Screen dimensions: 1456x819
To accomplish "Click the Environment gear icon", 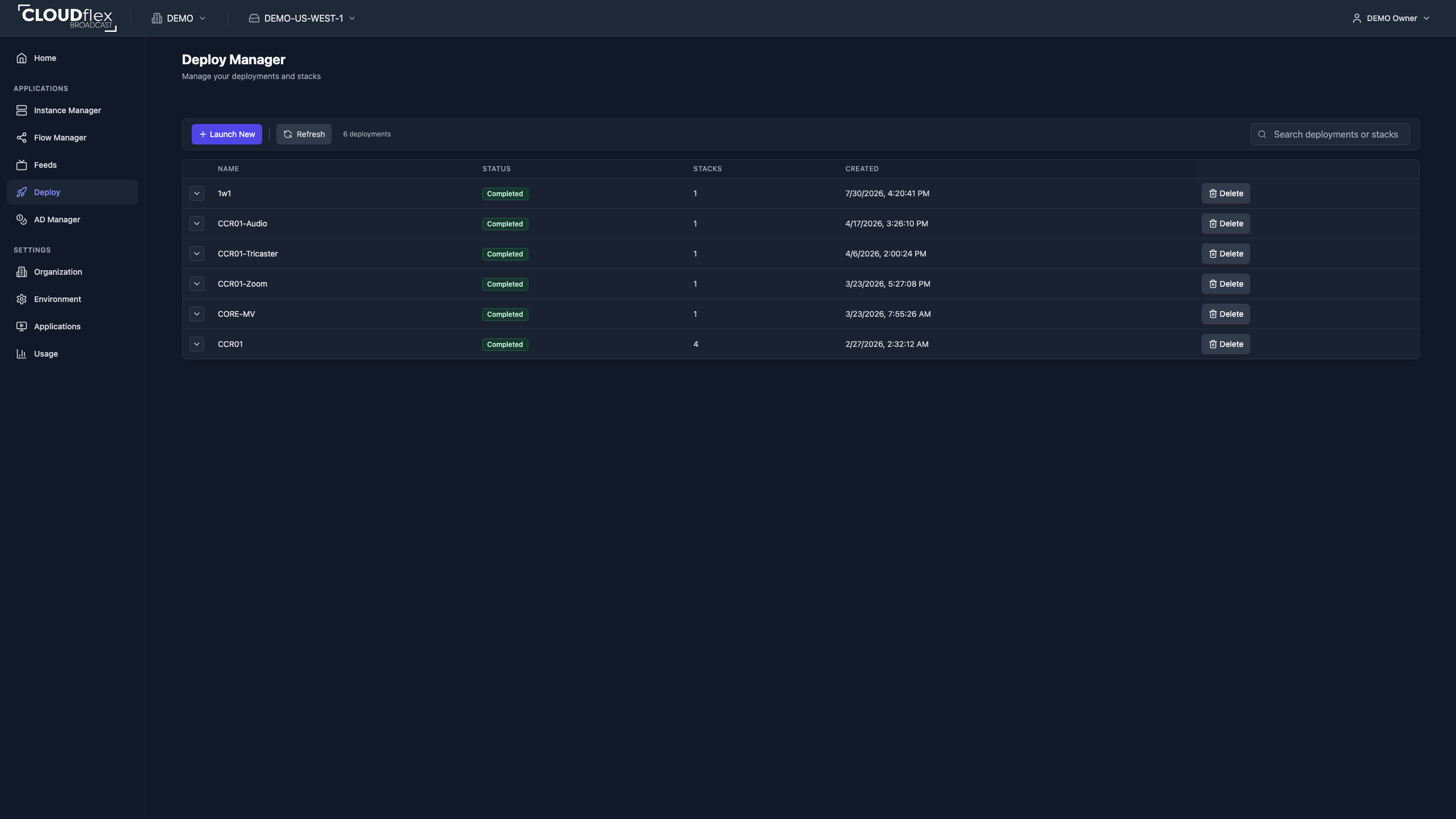I will click(22, 299).
